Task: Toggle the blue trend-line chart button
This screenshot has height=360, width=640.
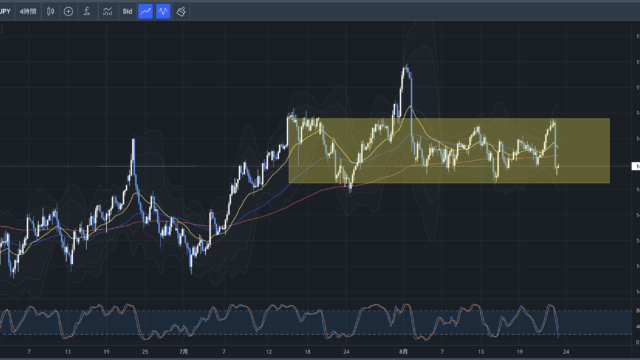Action: click(145, 11)
